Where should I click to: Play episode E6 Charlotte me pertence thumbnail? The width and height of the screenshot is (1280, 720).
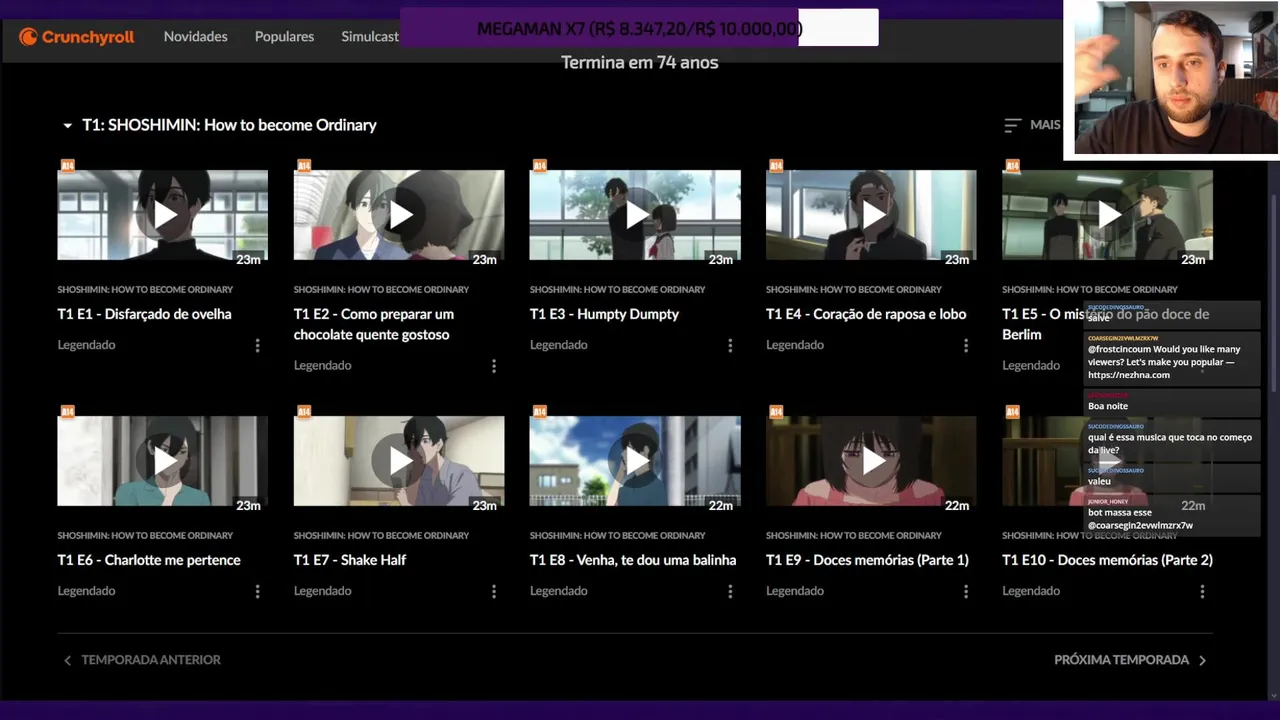pyautogui.click(x=162, y=461)
